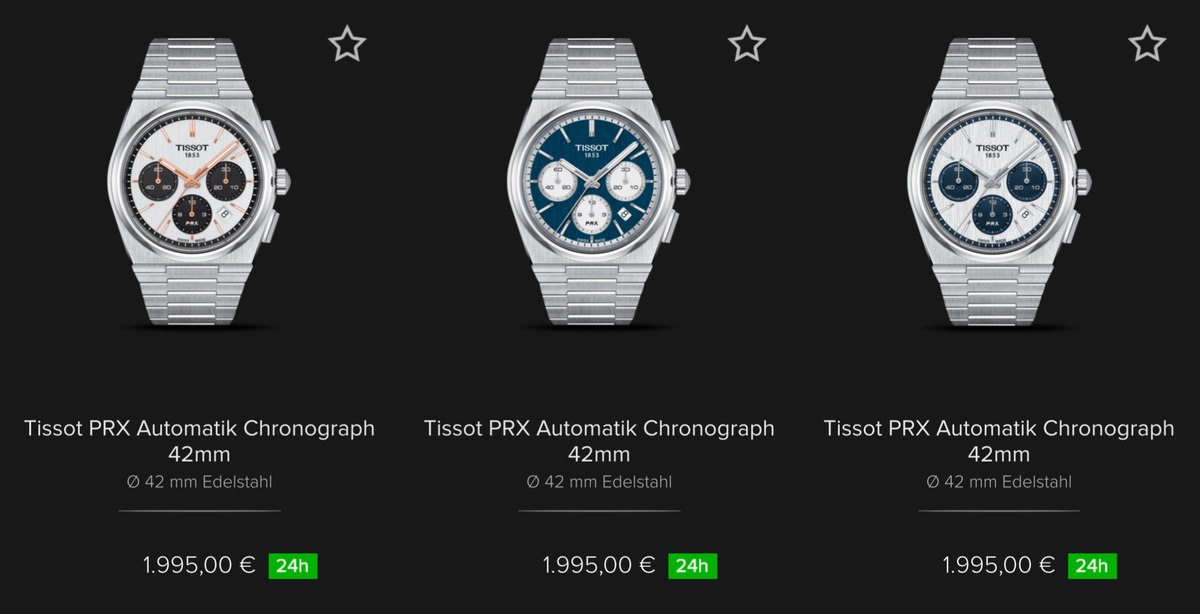
Task: Click the divider line below the blue-dial watch's description
Action: (599, 511)
